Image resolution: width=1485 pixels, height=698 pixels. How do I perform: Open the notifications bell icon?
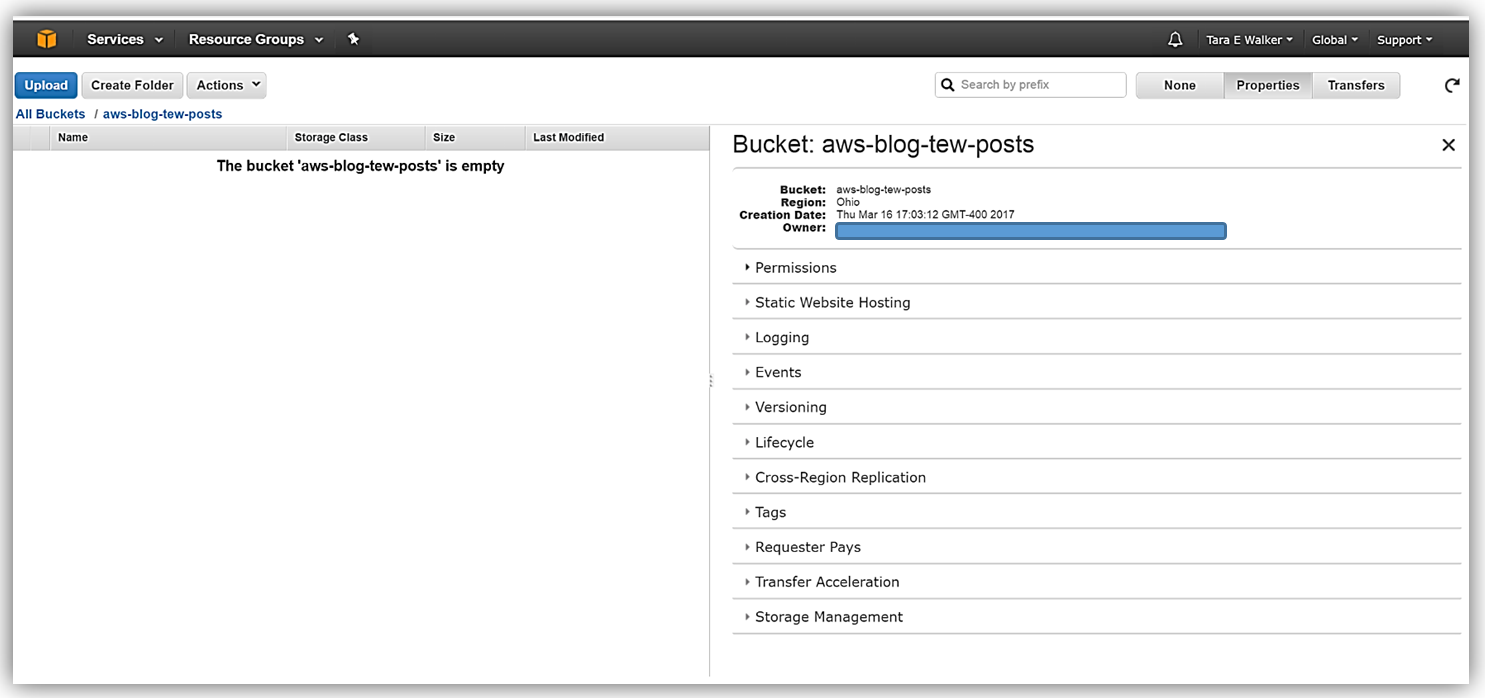(x=1175, y=40)
